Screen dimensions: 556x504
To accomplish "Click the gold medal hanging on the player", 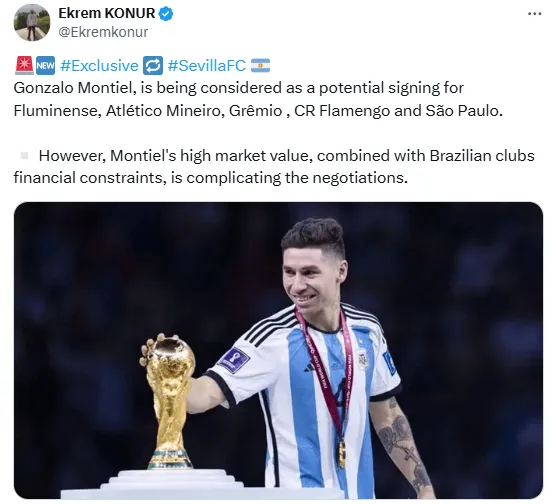I will click(342, 453).
